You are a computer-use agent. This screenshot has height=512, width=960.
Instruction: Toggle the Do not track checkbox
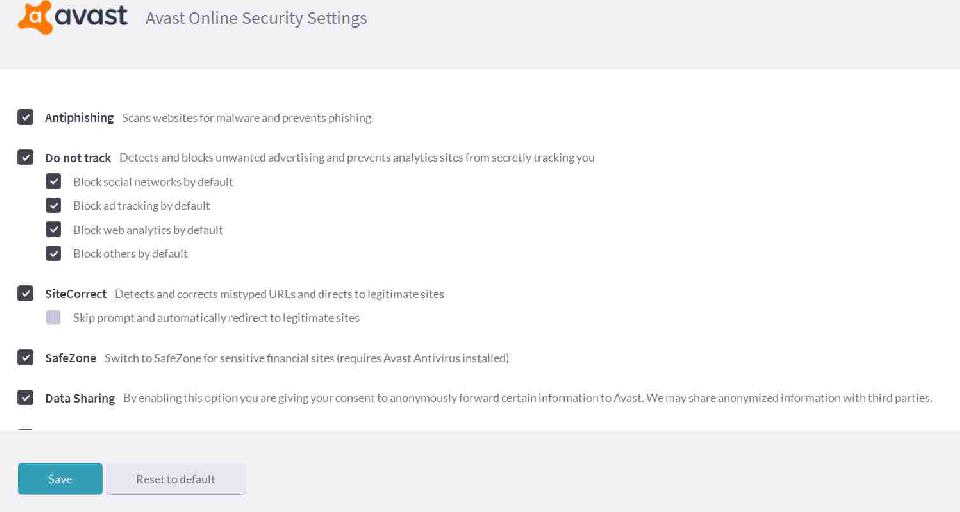pyautogui.click(x=25, y=157)
